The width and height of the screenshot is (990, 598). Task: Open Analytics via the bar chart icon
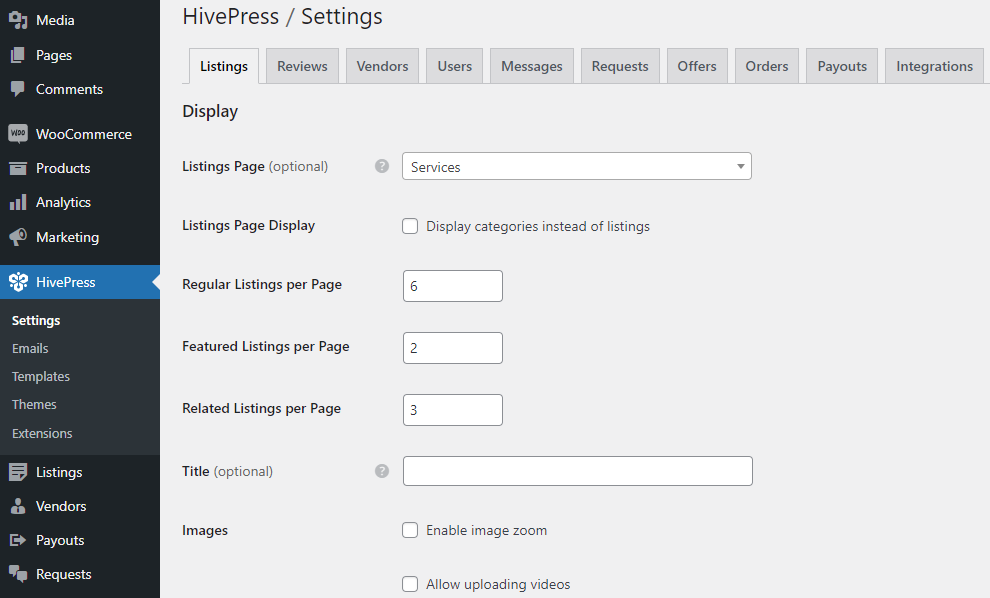coord(19,202)
